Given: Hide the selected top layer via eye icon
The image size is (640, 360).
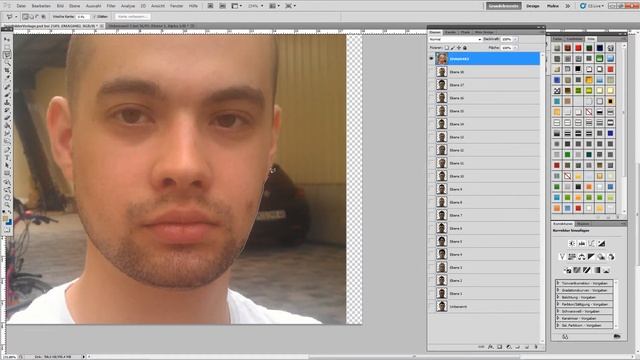Looking at the screenshot, I should tap(431, 59).
